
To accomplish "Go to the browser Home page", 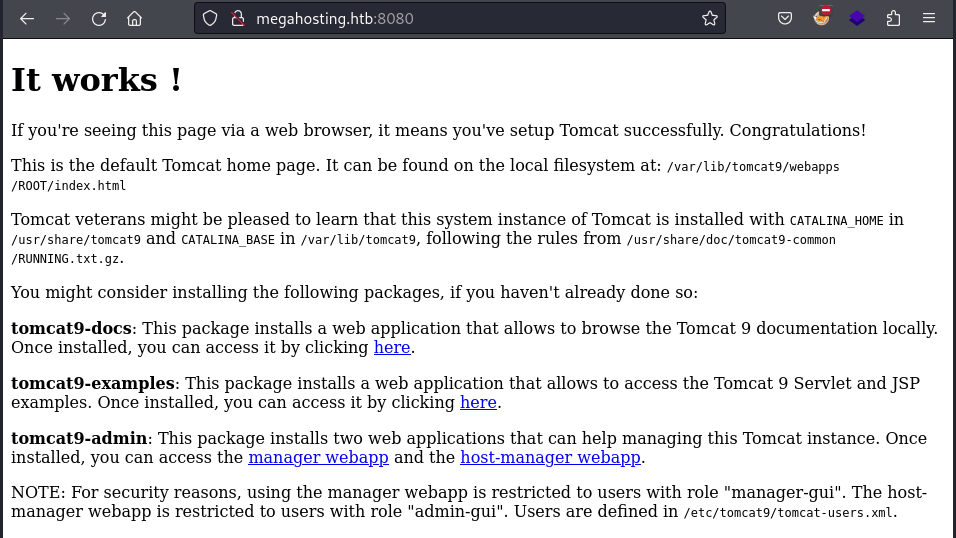I will pyautogui.click(x=135, y=18).
